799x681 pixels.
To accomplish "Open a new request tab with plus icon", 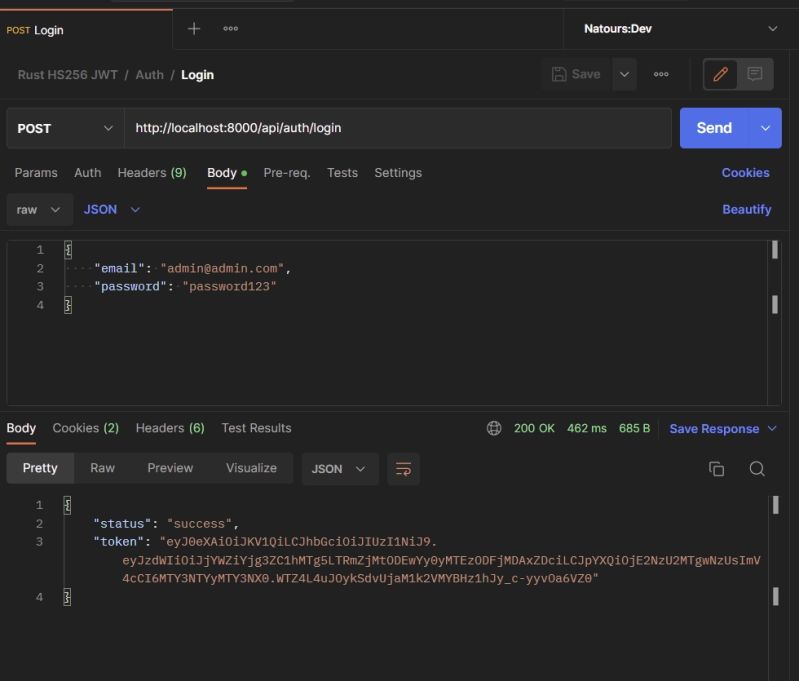I will coord(194,29).
